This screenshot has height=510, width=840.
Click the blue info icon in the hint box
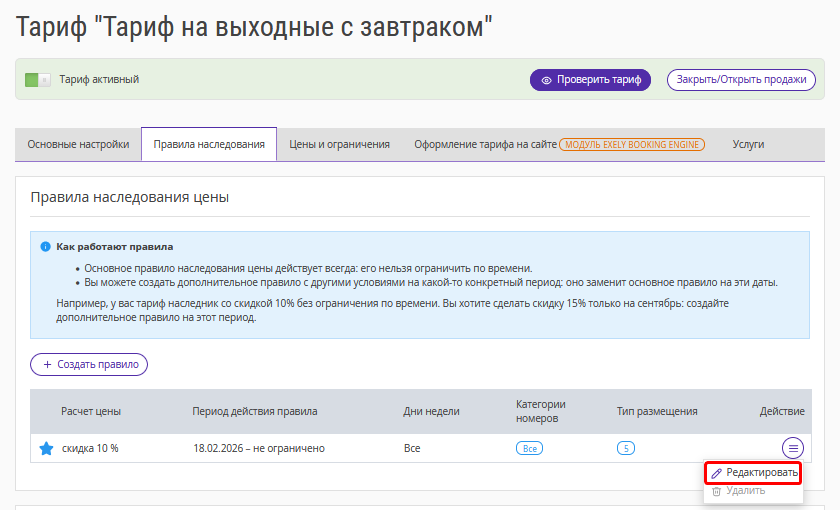tap(45, 246)
